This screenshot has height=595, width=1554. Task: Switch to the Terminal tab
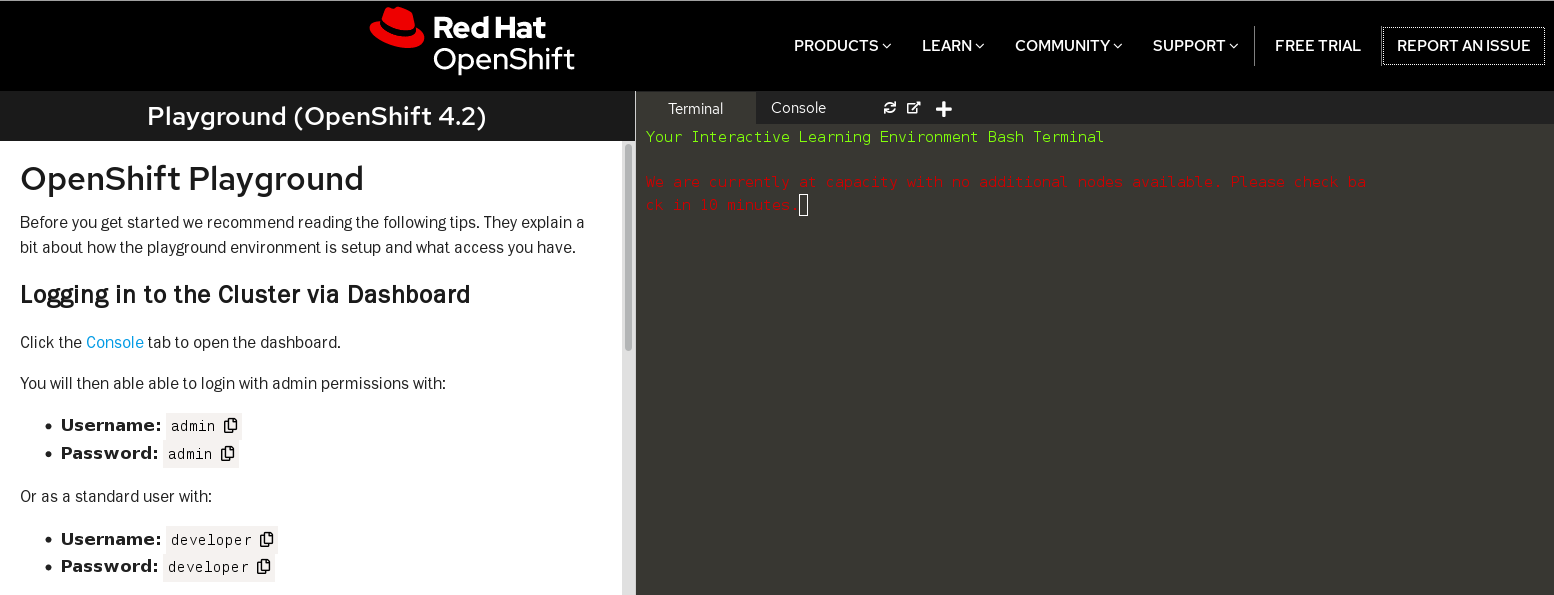[695, 109]
